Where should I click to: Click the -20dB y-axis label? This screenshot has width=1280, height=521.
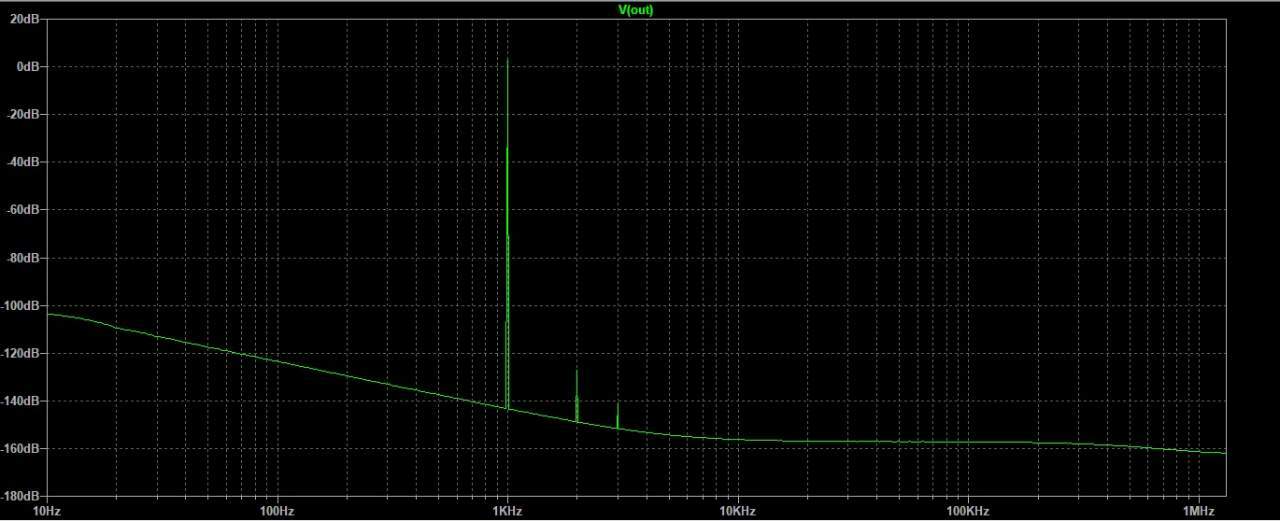[x=25, y=115]
